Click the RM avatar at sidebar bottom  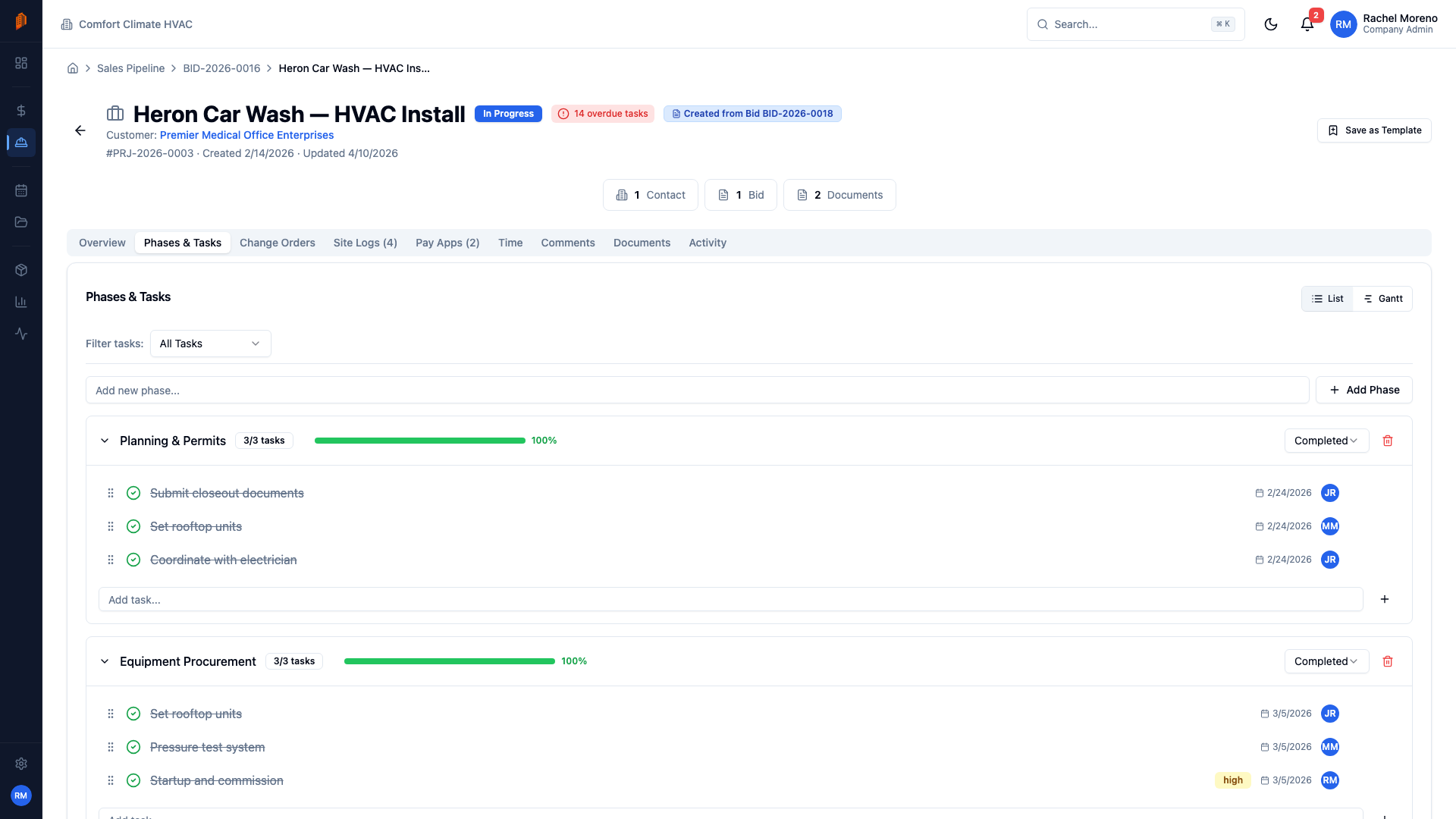click(21, 795)
